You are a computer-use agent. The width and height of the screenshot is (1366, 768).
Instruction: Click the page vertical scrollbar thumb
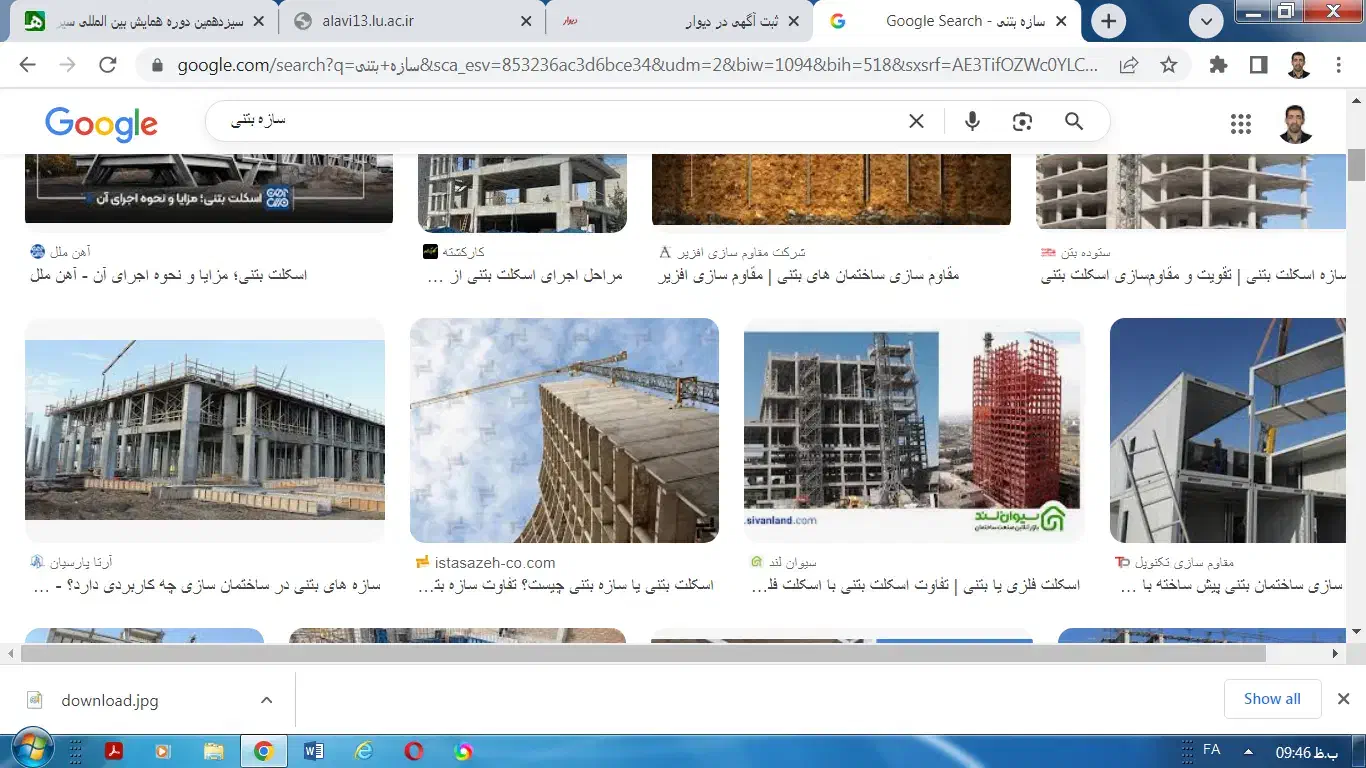[1356, 166]
